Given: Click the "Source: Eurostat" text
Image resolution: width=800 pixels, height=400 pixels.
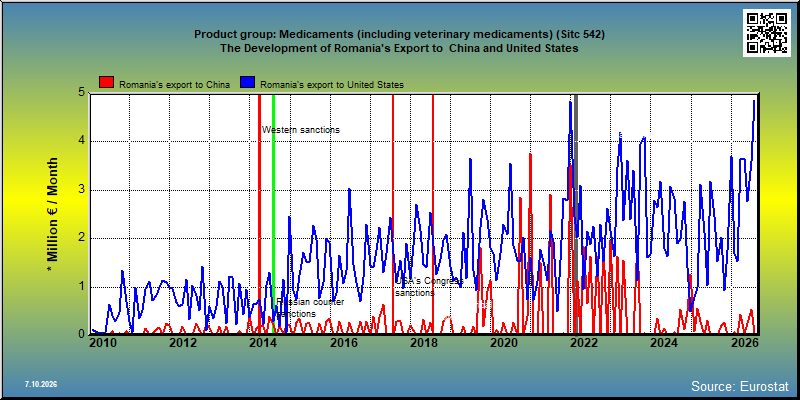Looking at the screenshot, I should 740,386.
